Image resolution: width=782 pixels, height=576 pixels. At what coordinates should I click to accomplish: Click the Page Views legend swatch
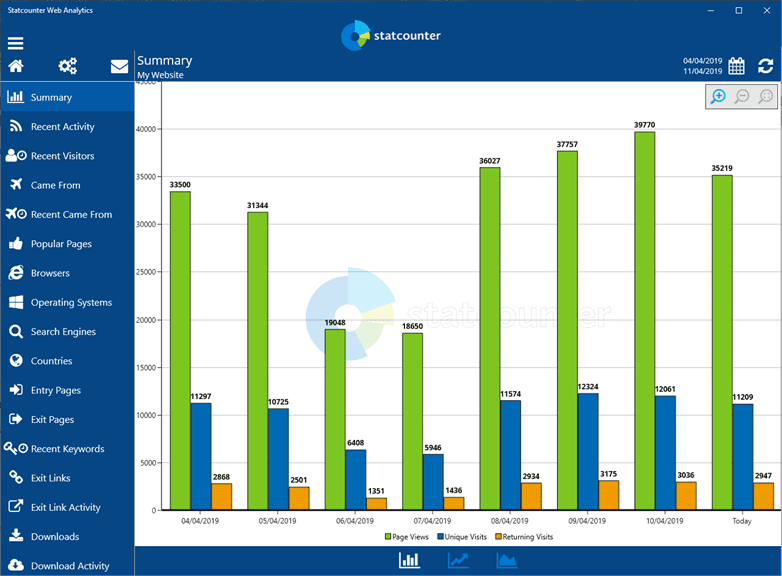388,537
